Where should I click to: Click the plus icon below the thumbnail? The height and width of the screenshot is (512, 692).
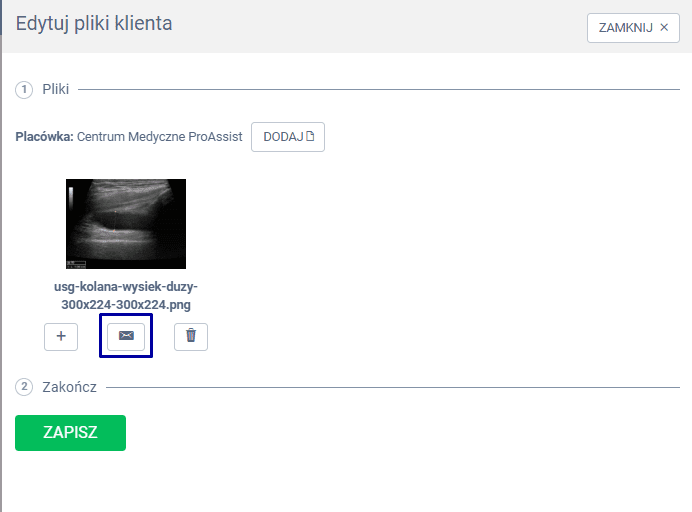[61, 337]
